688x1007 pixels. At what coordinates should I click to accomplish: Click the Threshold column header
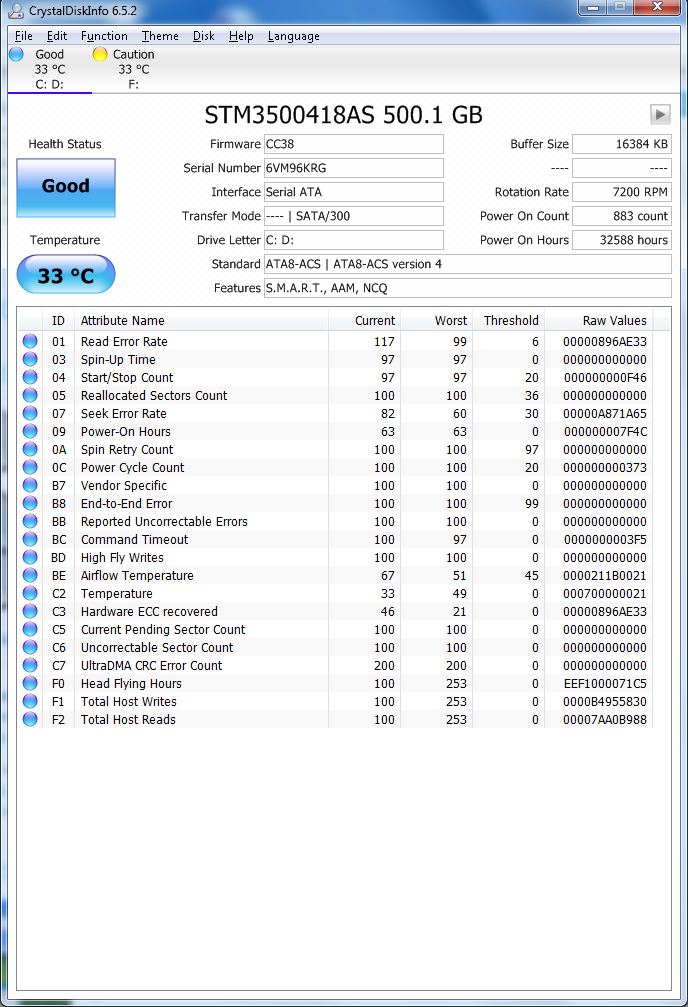(508, 320)
